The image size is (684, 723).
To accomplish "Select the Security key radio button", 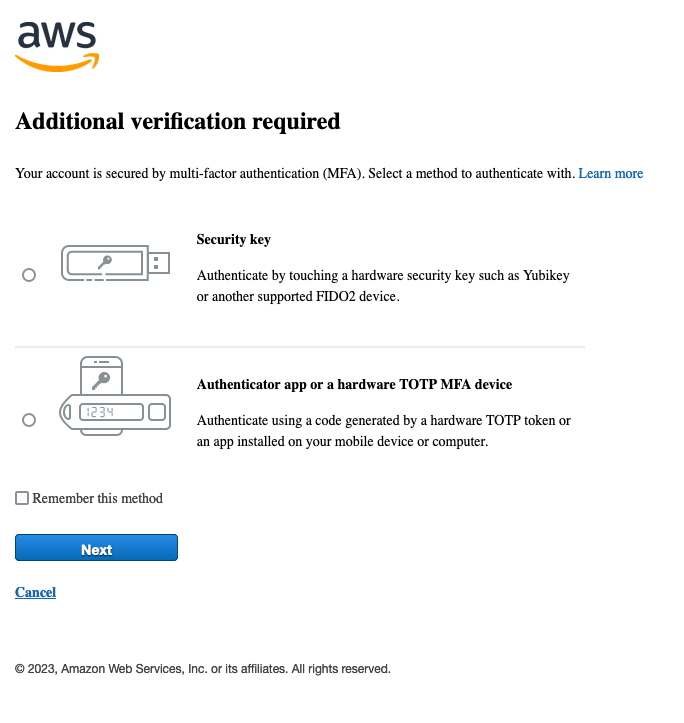I will 29,275.
